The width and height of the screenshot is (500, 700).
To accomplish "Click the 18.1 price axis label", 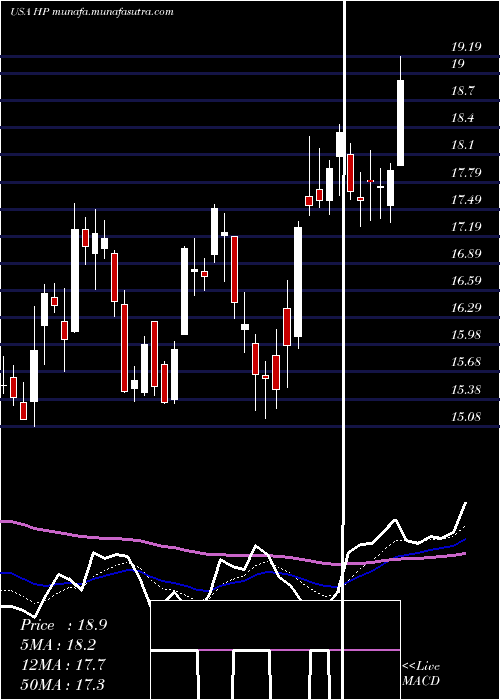I will pos(462,145).
